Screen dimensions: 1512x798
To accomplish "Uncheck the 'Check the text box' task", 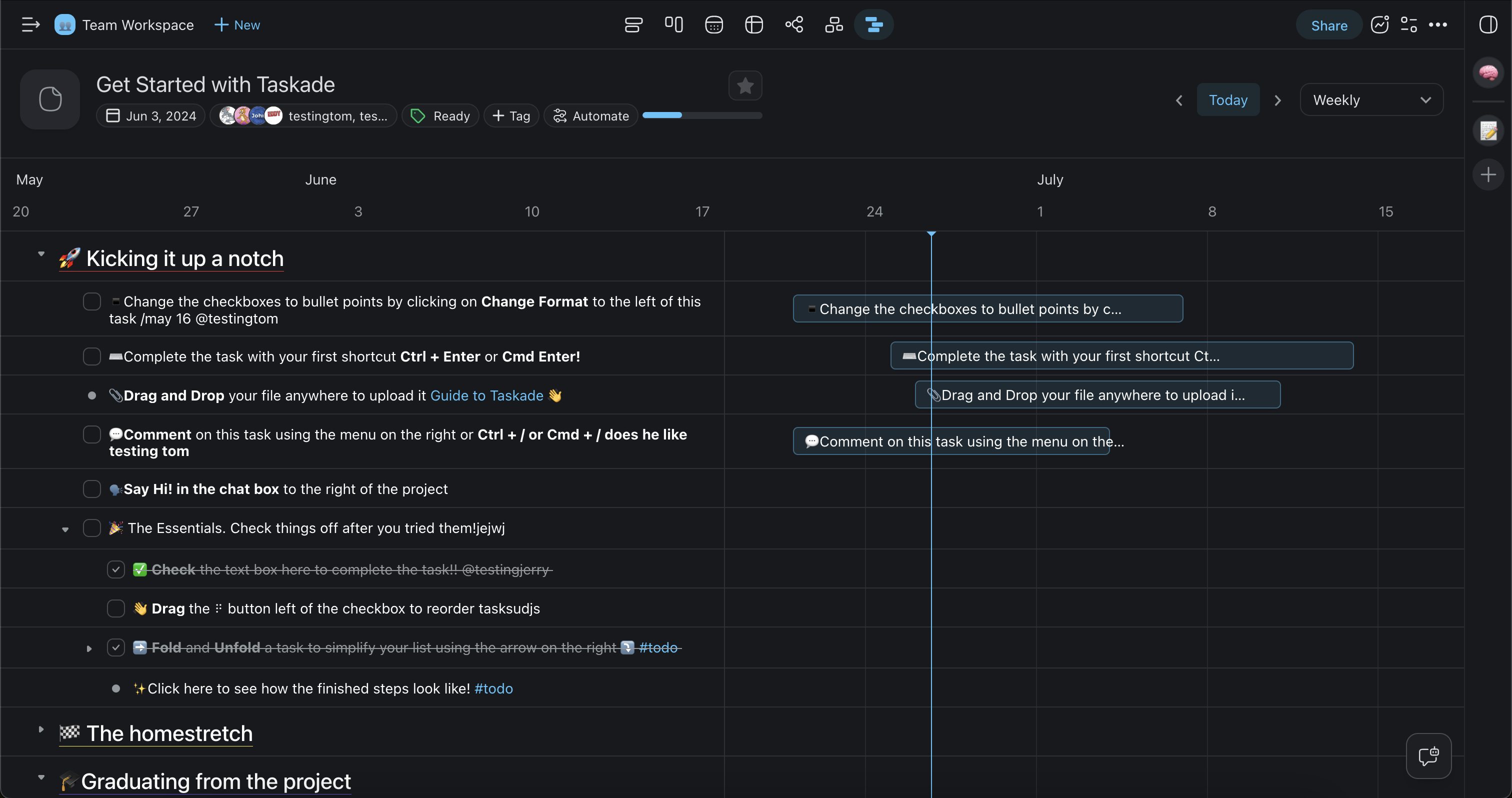I will pyautogui.click(x=115, y=569).
